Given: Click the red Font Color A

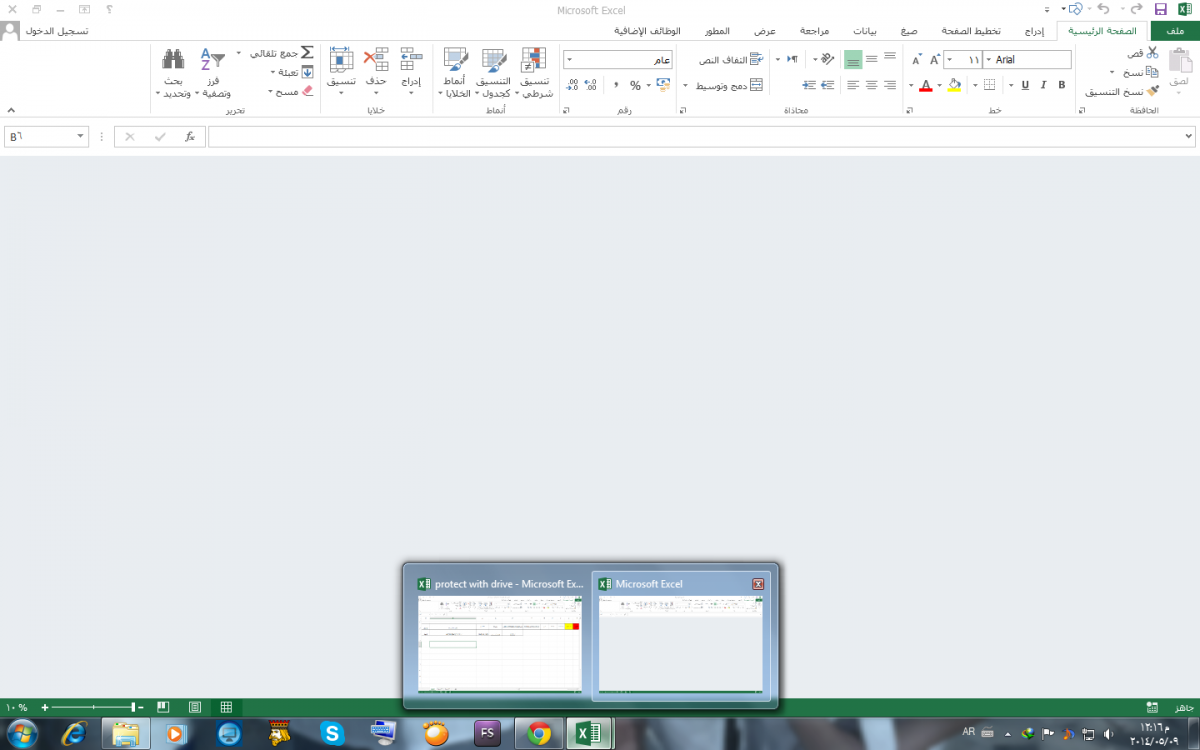Looking at the screenshot, I should tap(926, 85).
